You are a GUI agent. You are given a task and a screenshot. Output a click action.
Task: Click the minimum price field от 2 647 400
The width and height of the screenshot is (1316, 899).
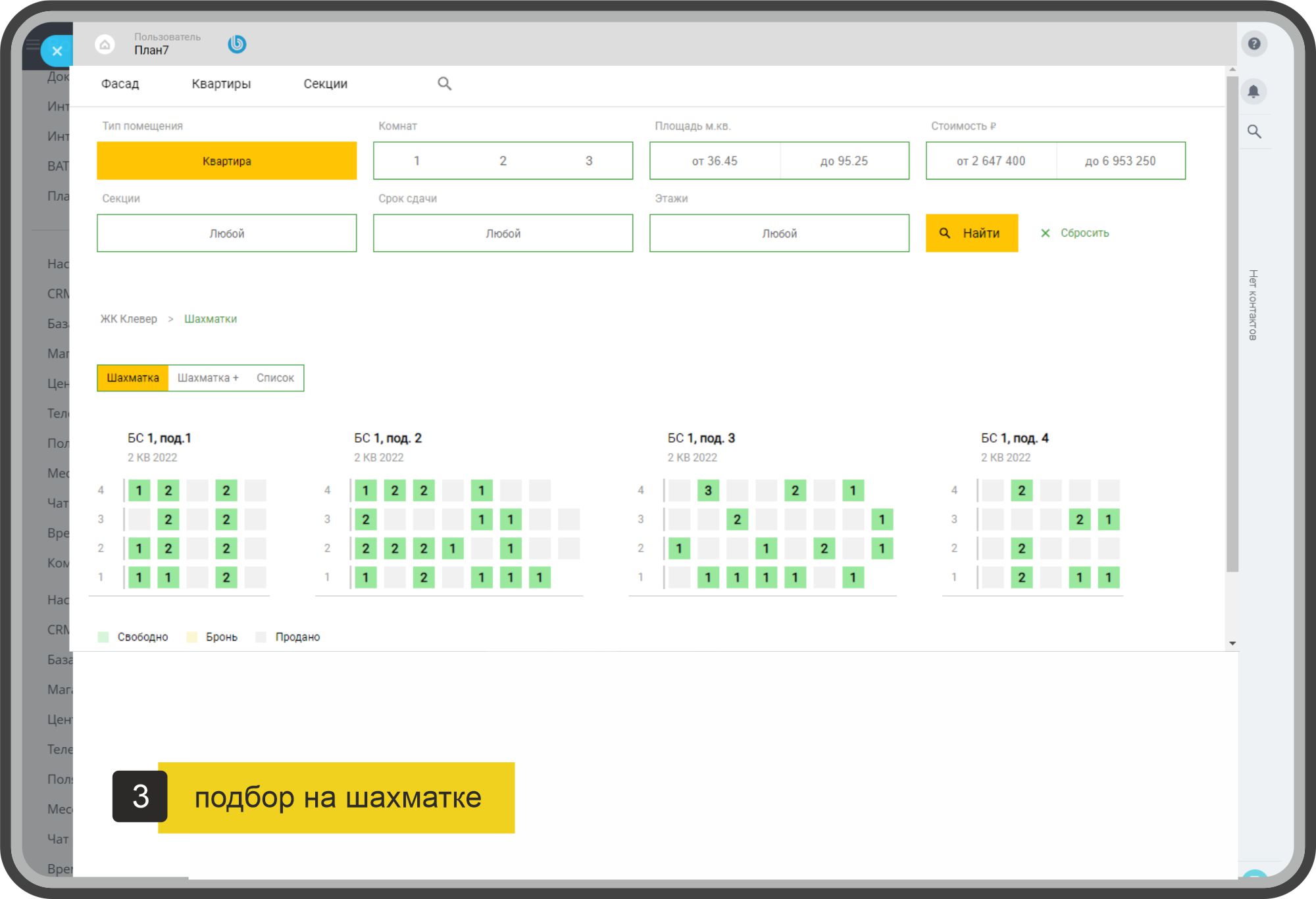(990, 160)
